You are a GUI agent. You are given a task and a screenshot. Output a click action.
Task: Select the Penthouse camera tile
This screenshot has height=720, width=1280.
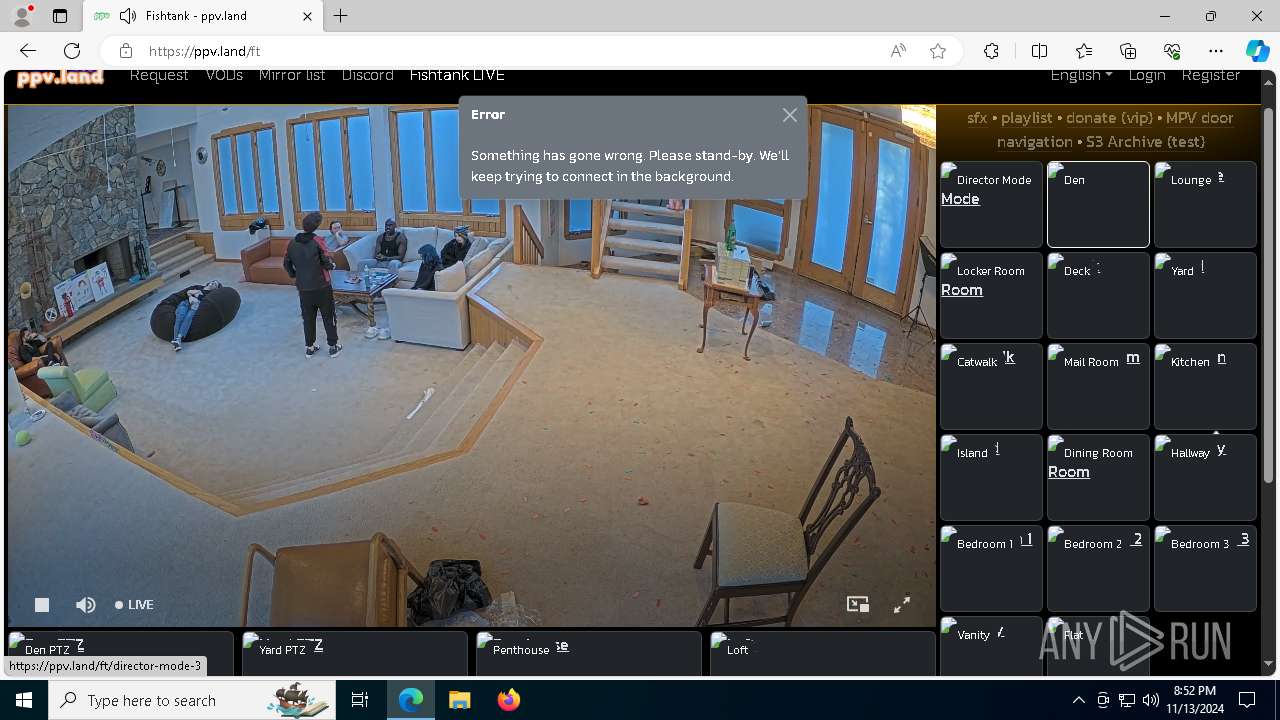coord(588,654)
